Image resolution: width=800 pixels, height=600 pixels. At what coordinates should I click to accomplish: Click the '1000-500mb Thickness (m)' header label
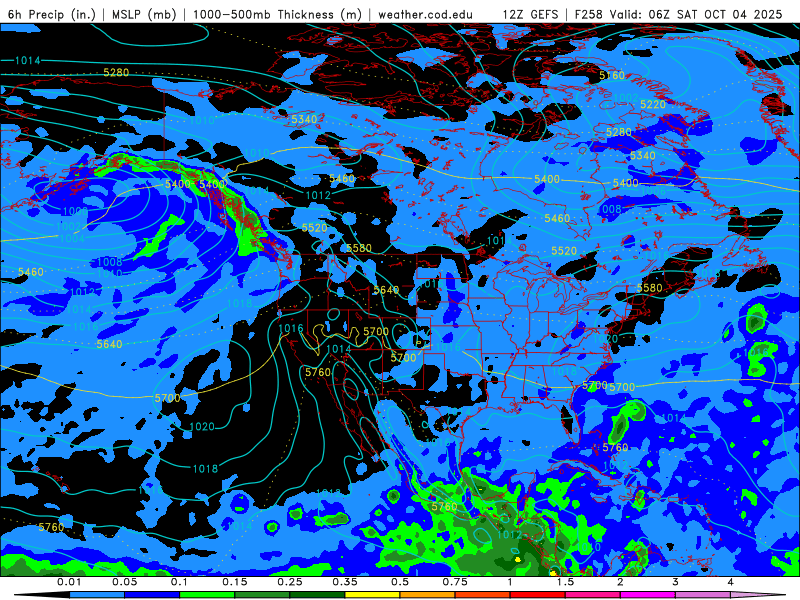(277, 14)
